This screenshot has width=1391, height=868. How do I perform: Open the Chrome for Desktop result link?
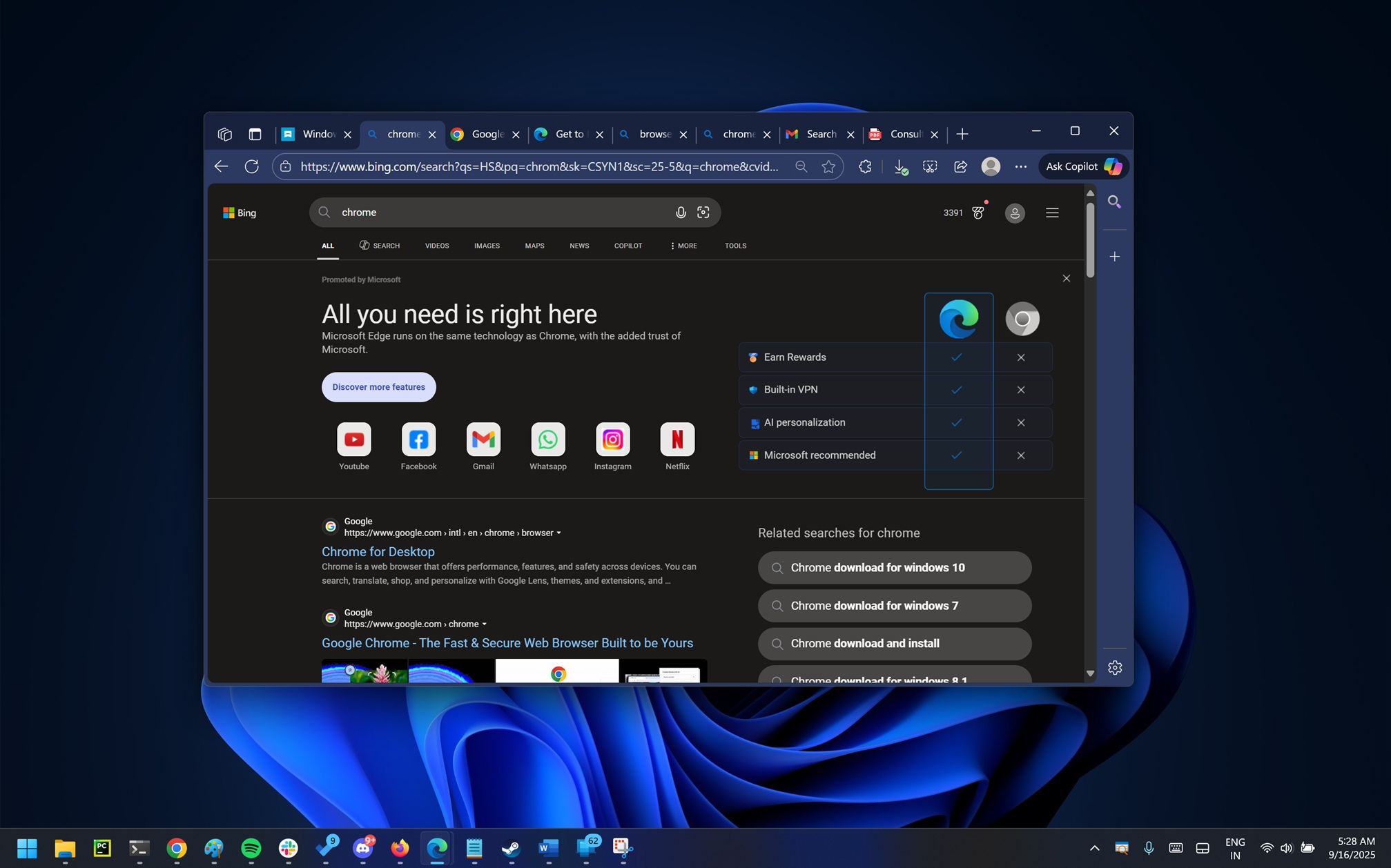click(378, 551)
